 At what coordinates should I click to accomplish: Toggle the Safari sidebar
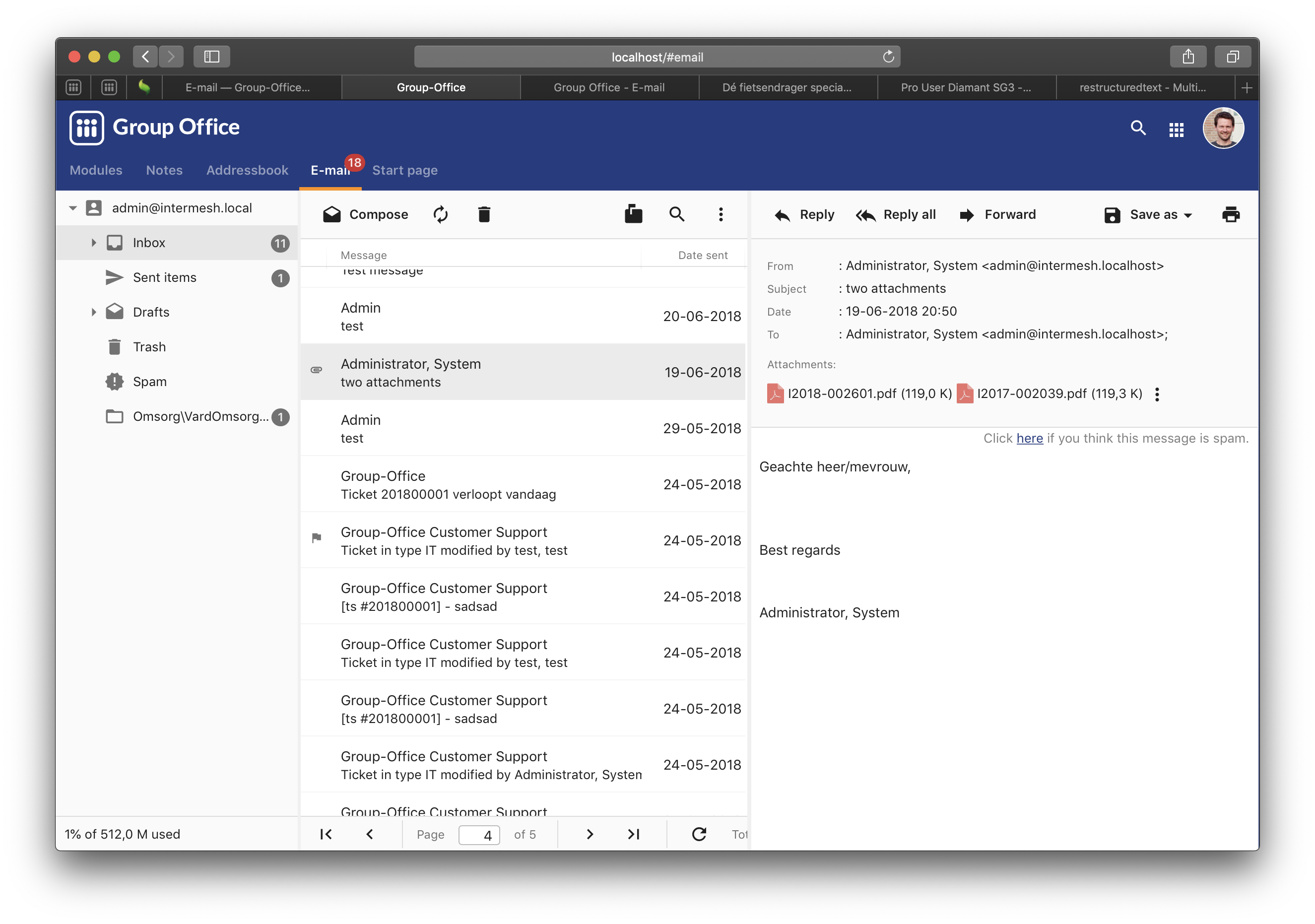tap(212, 57)
